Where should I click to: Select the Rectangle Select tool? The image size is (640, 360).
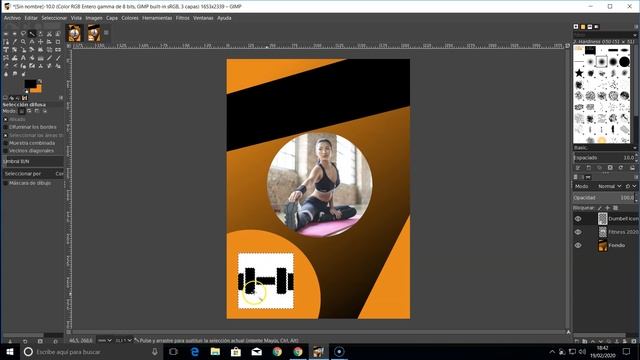(6, 33)
